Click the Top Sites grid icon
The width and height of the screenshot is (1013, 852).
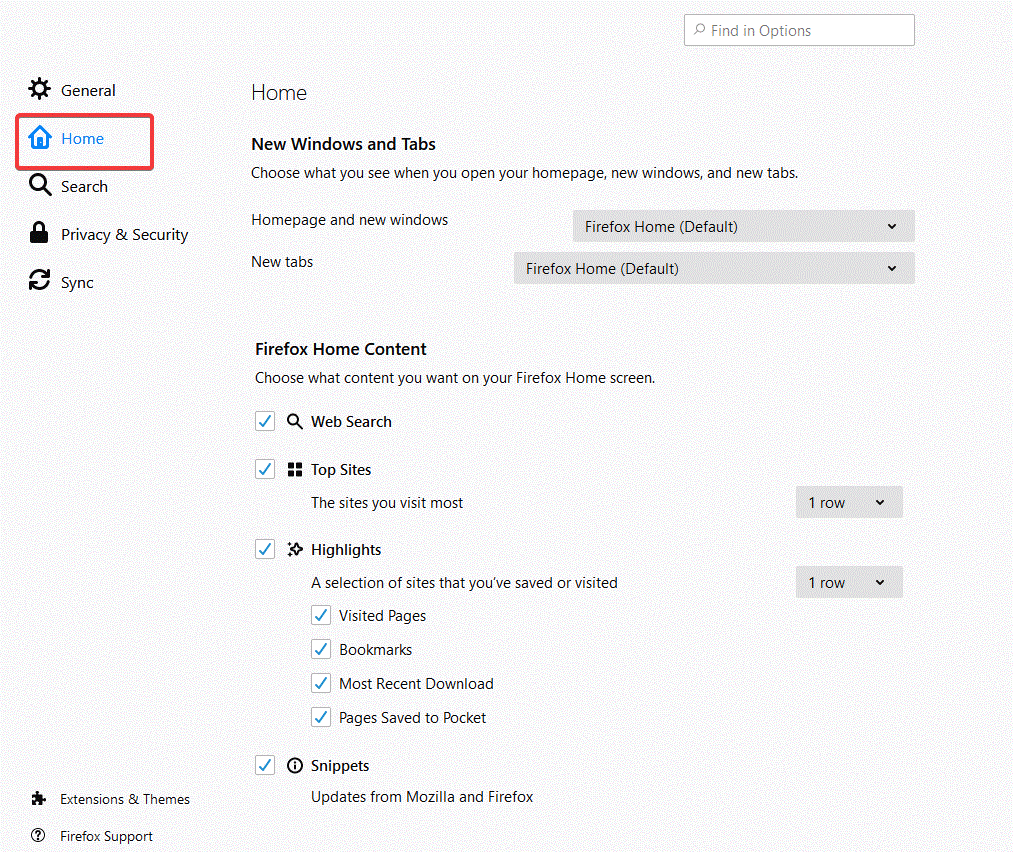coord(295,468)
